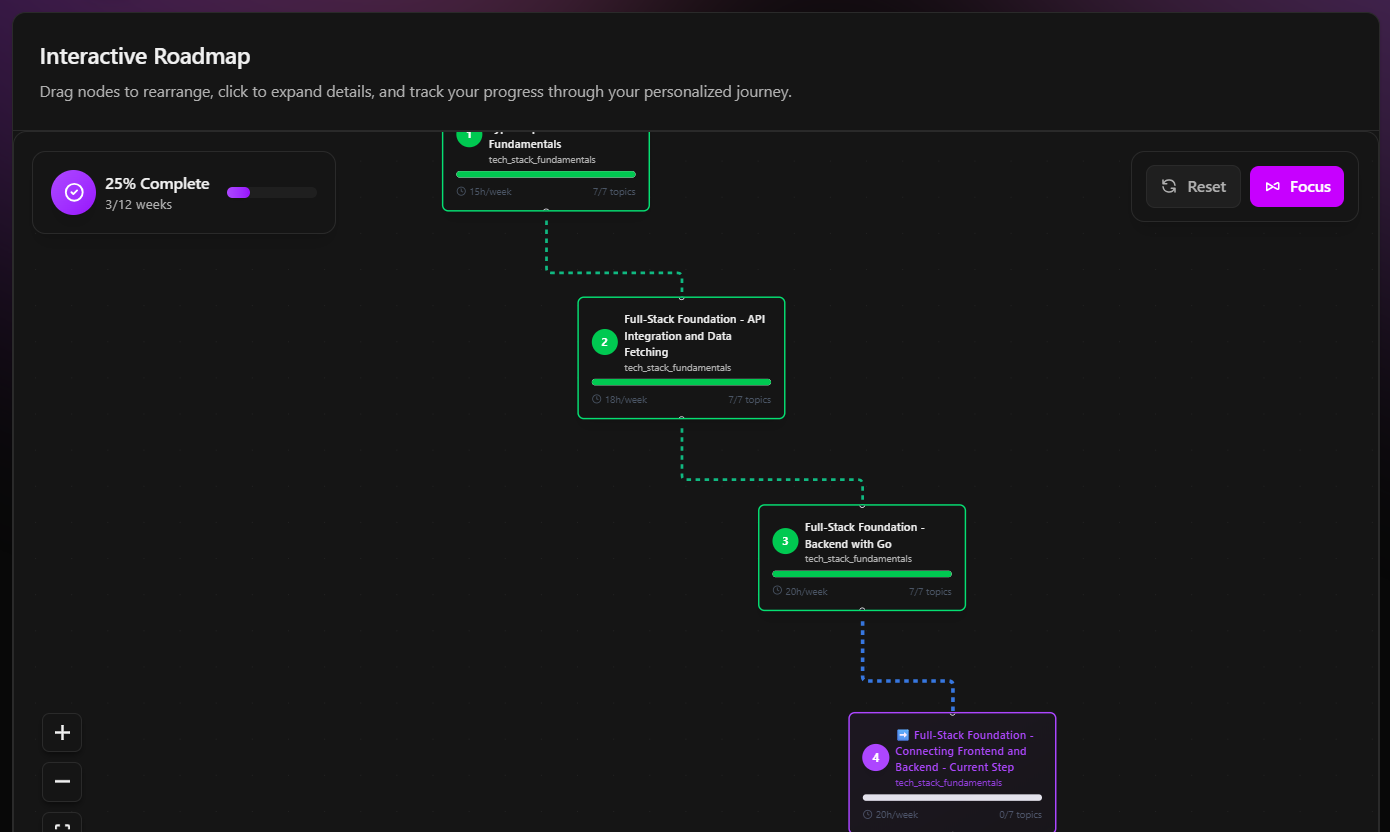
Task: Select node number 3 circle badge
Action: click(x=785, y=541)
